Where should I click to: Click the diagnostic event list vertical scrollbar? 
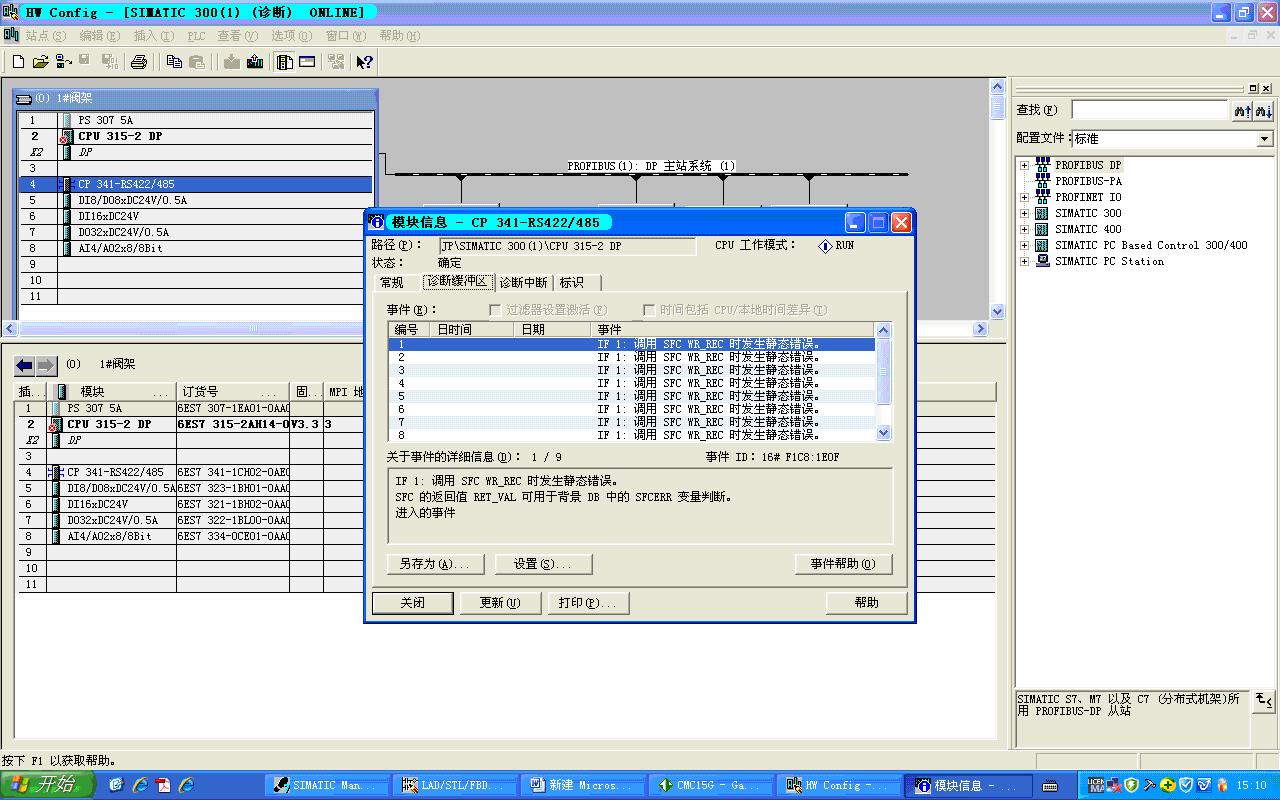coord(883,382)
